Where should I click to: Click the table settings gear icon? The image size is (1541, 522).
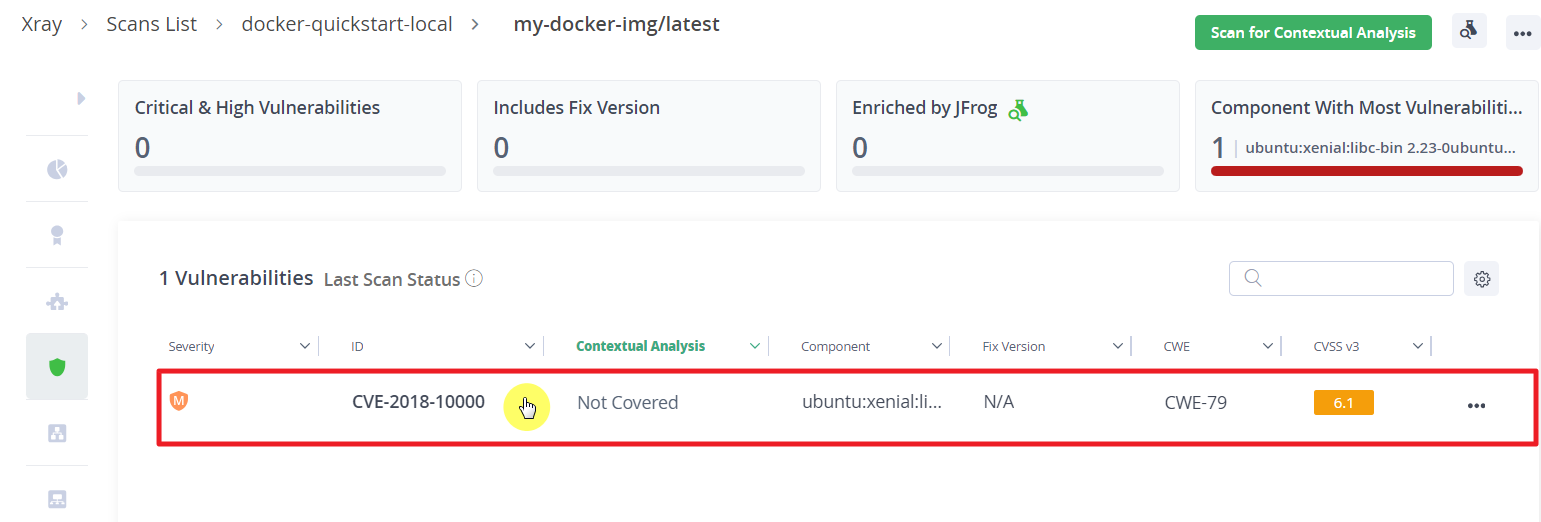[1482, 279]
